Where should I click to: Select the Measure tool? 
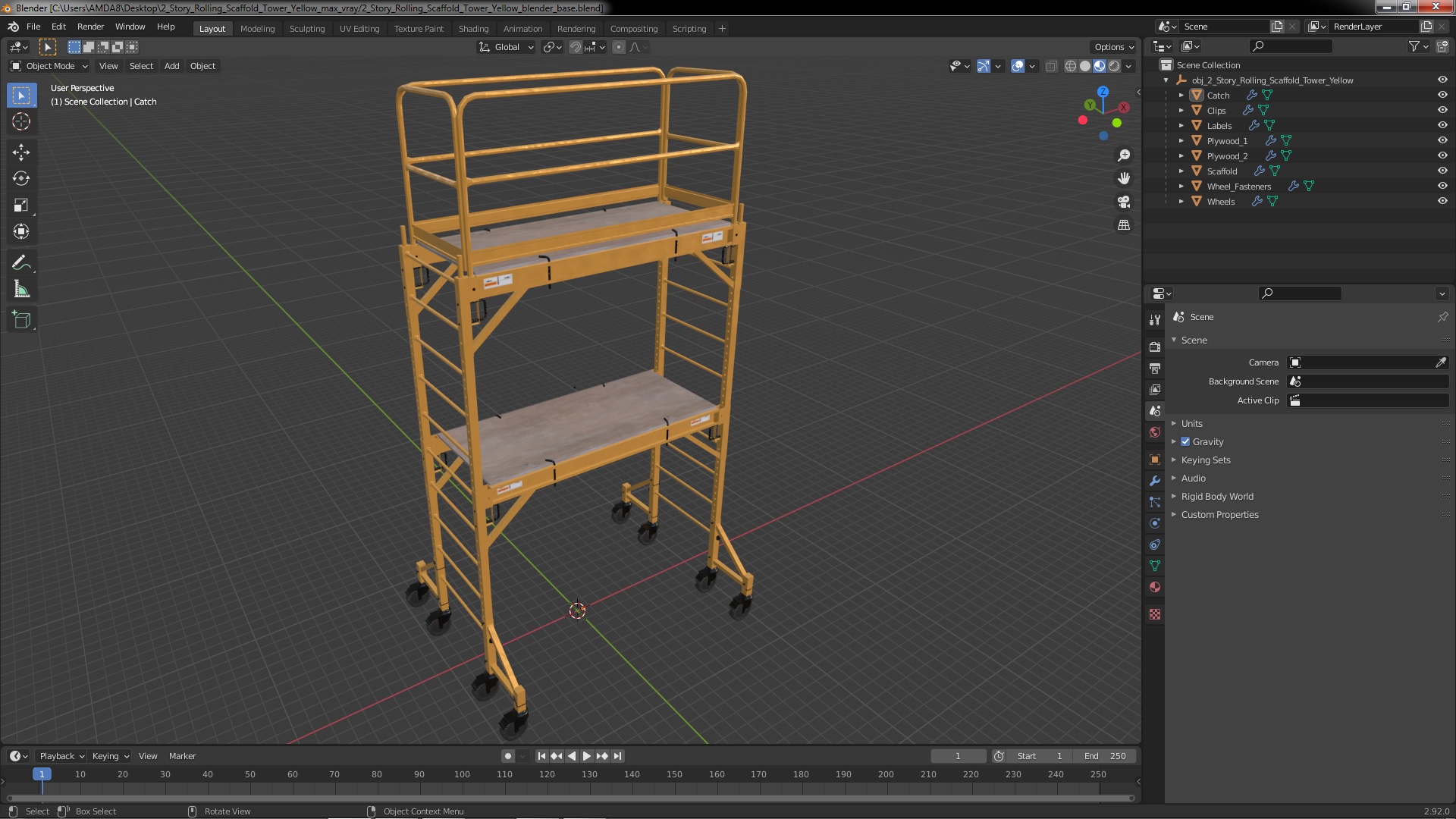pyautogui.click(x=21, y=289)
